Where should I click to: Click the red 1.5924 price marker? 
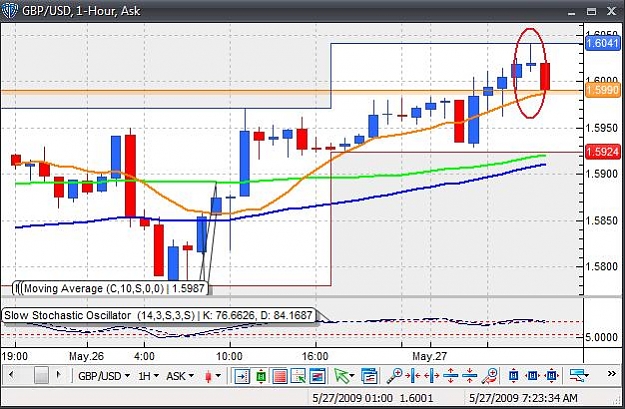click(602, 151)
